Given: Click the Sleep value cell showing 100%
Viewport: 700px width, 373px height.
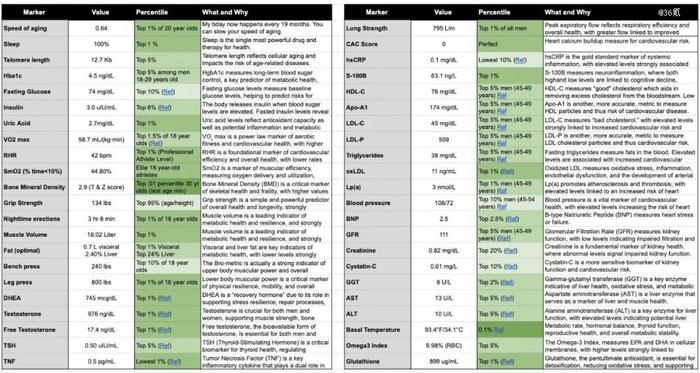Looking at the screenshot, I should pos(101,44).
